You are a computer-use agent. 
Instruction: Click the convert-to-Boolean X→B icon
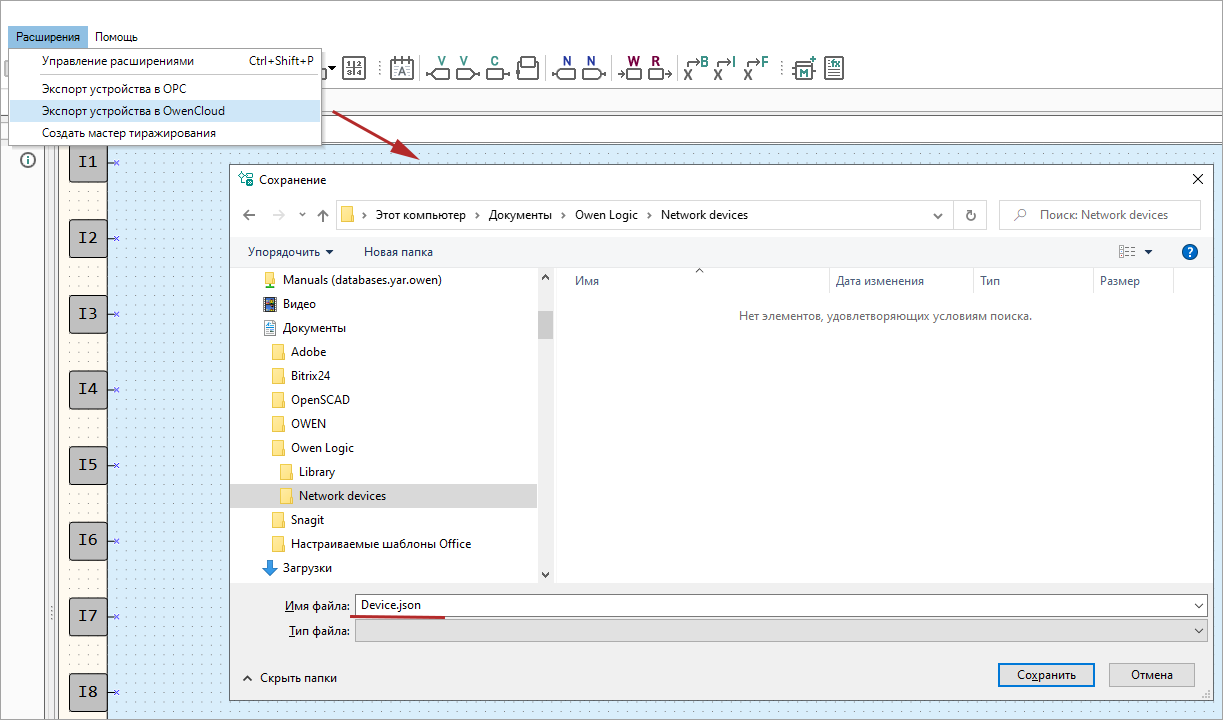pyautogui.click(x=696, y=68)
